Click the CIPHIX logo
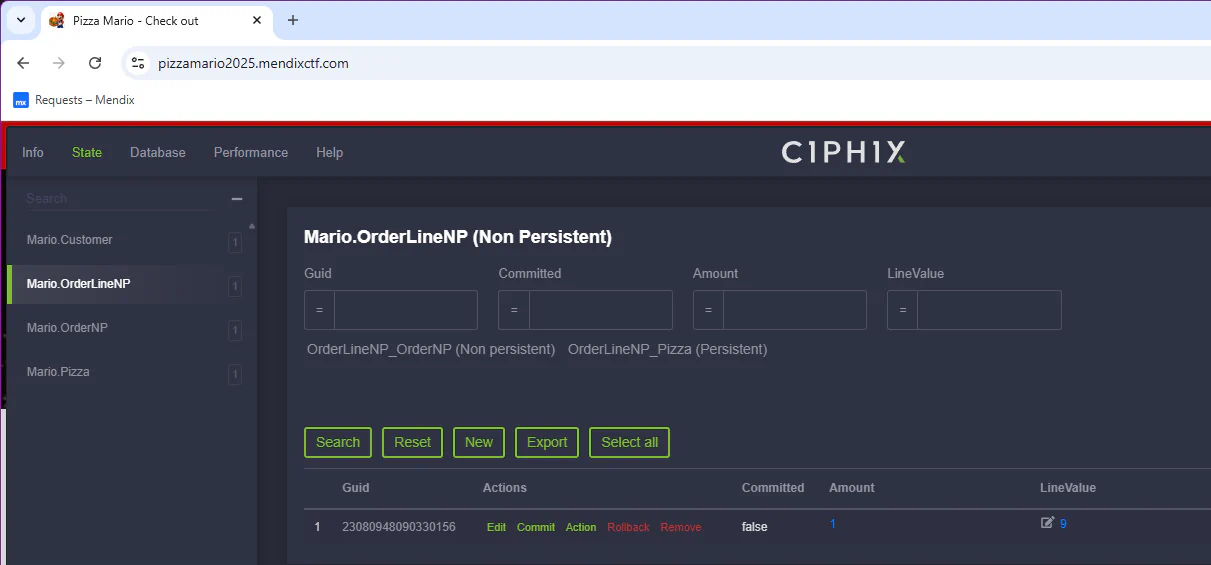1211x565 pixels. (844, 152)
